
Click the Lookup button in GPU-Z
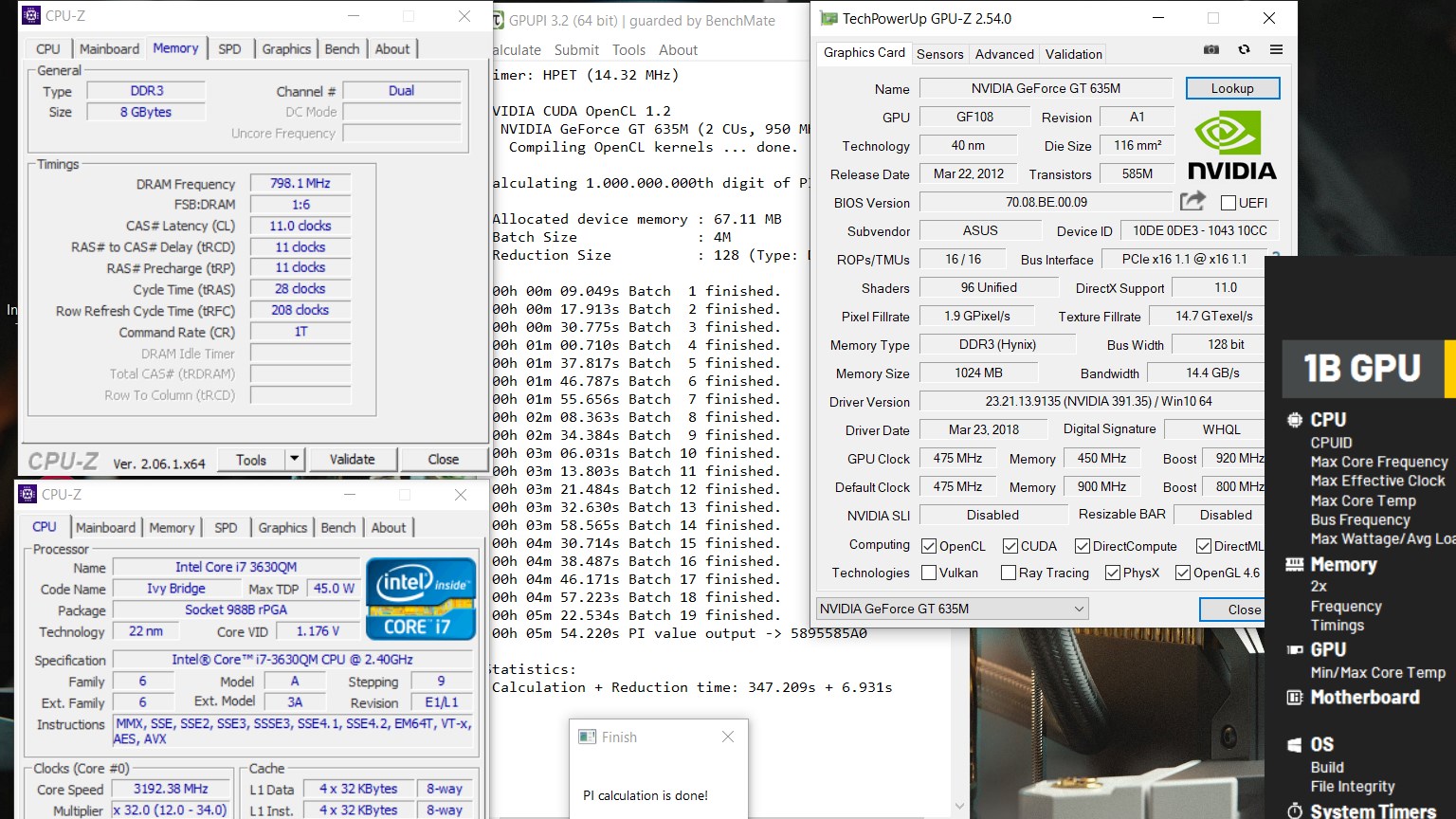(1232, 88)
